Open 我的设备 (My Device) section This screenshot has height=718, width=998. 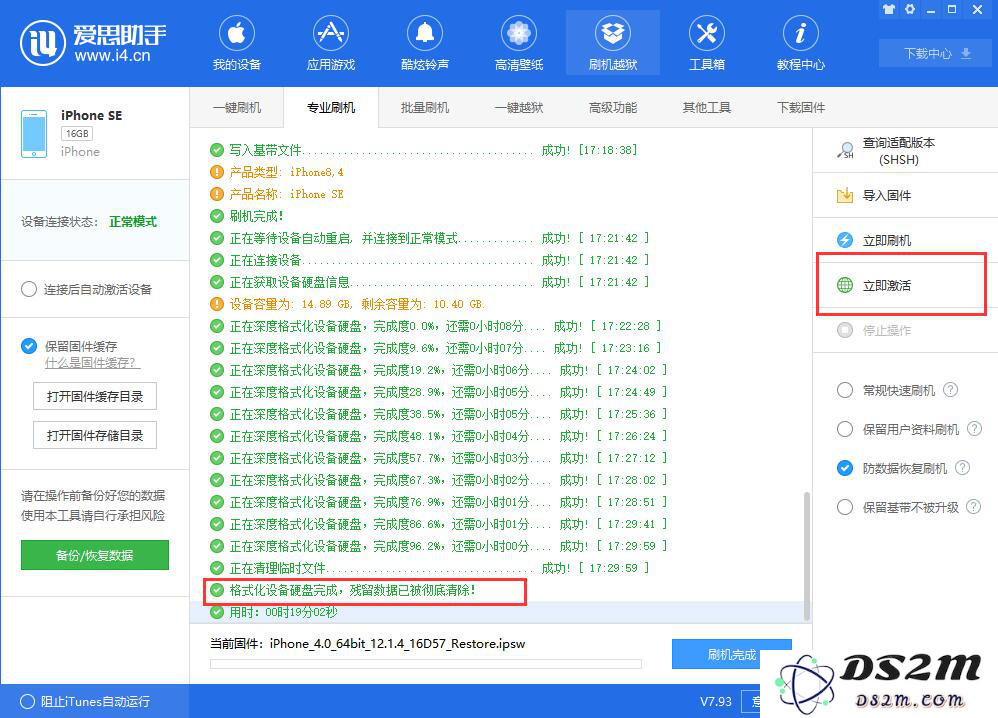coord(236,43)
